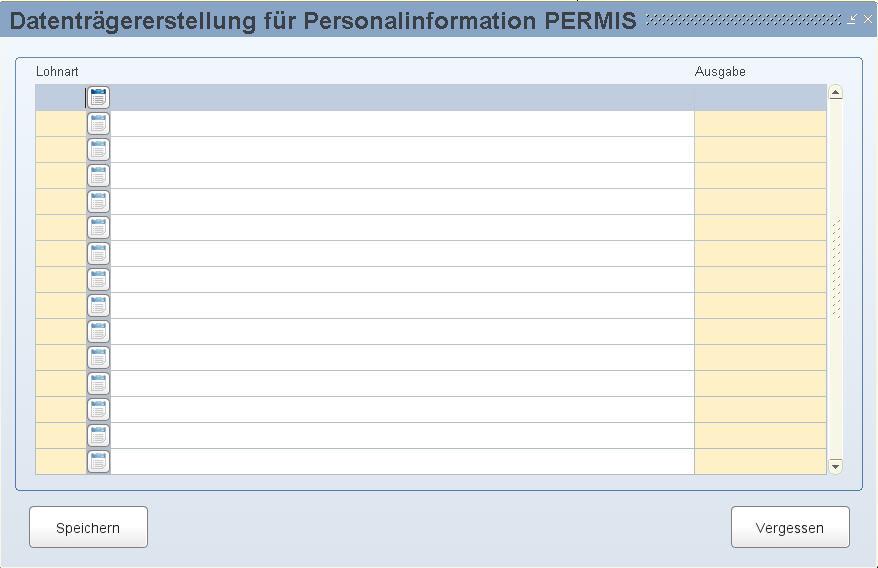Open the value list icon in second Lohnart row

tap(98, 124)
